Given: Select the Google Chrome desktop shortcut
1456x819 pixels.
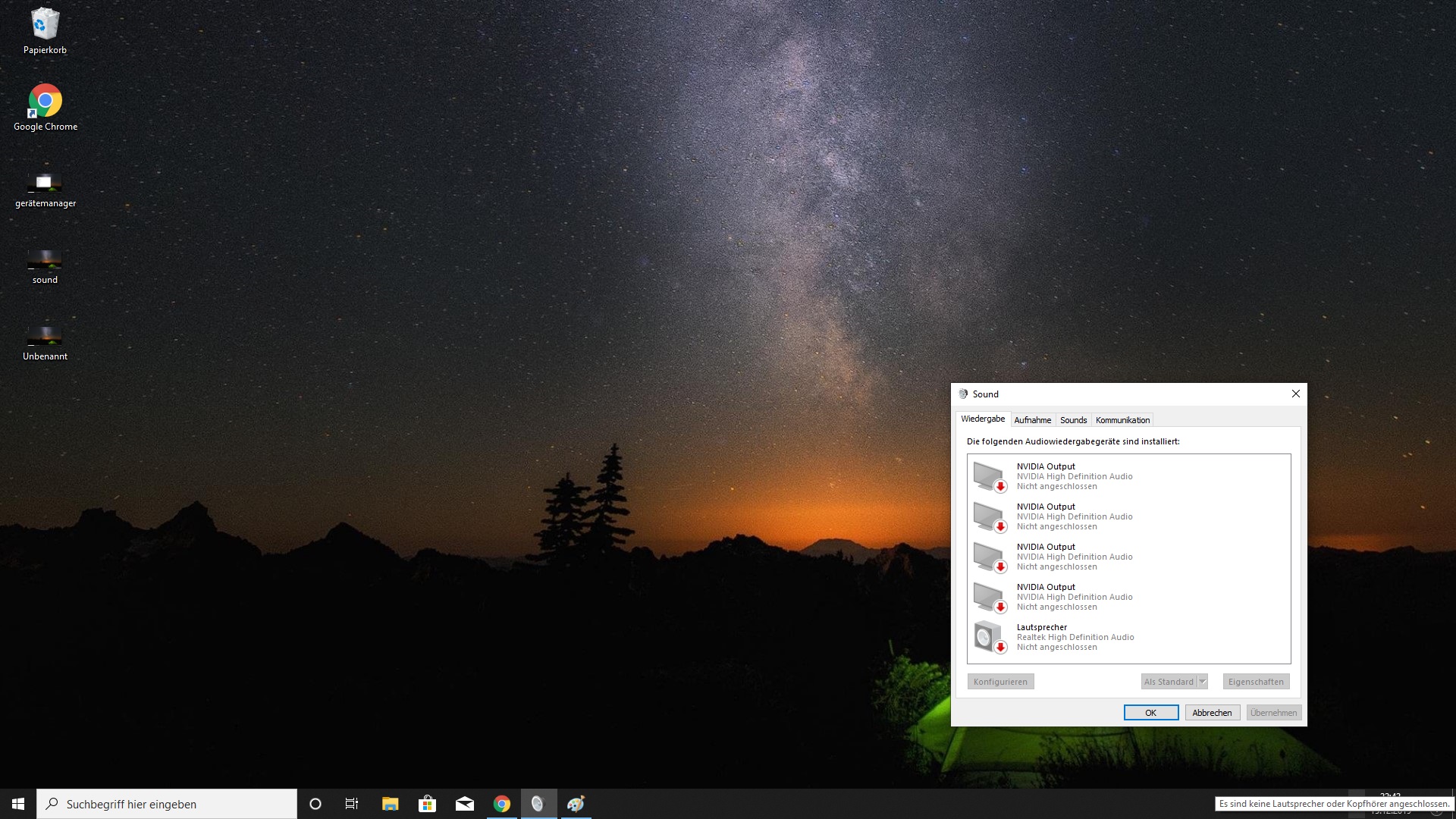Looking at the screenshot, I should (x=45, y=102).
